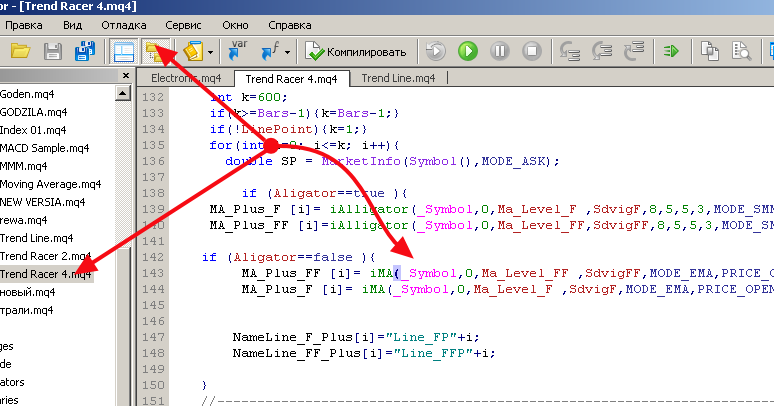Select Trend Line.mq4 in the file list
Screen dimensions: 774x406
37,238
